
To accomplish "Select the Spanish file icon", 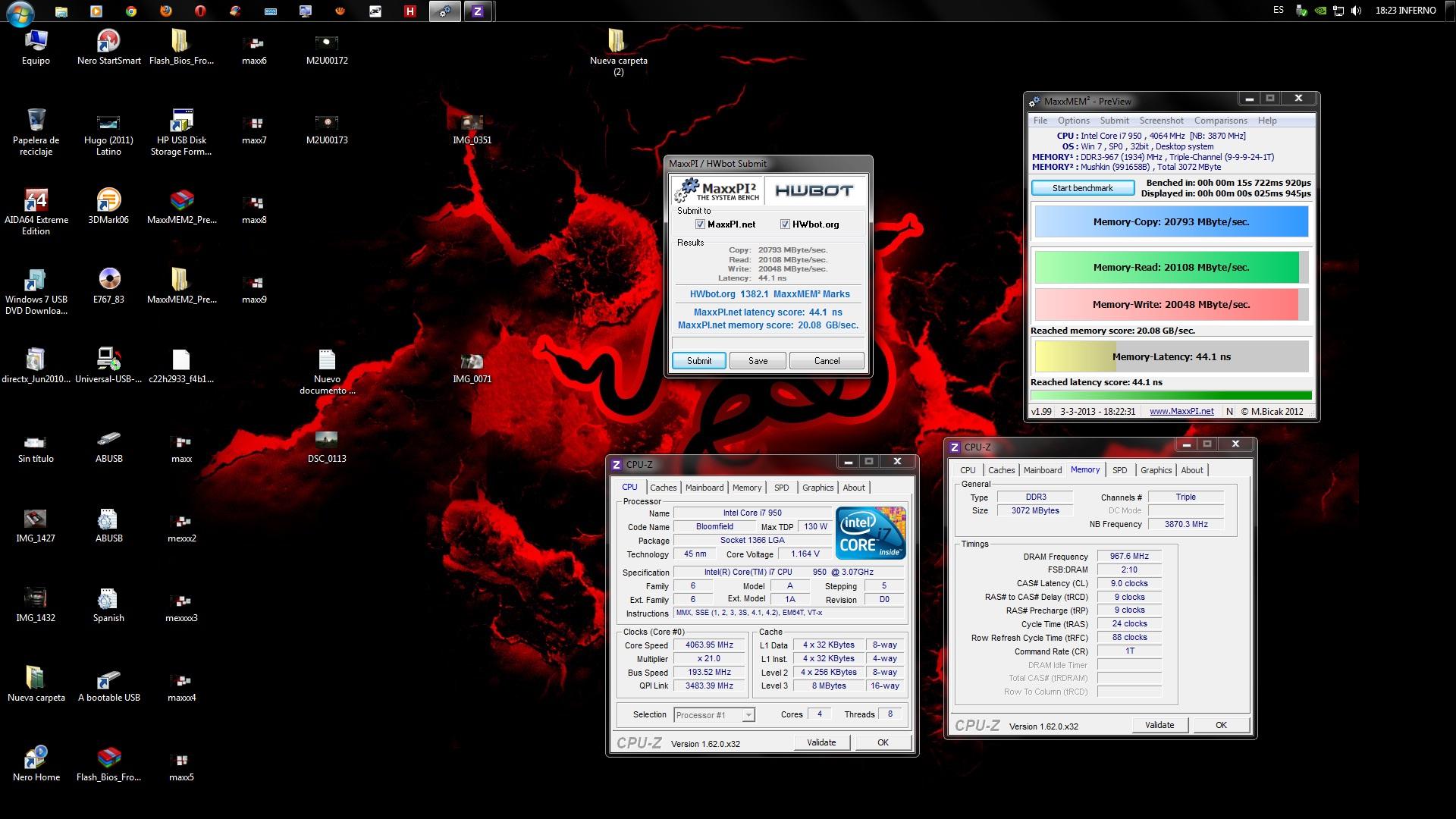I will pos(108,604).
